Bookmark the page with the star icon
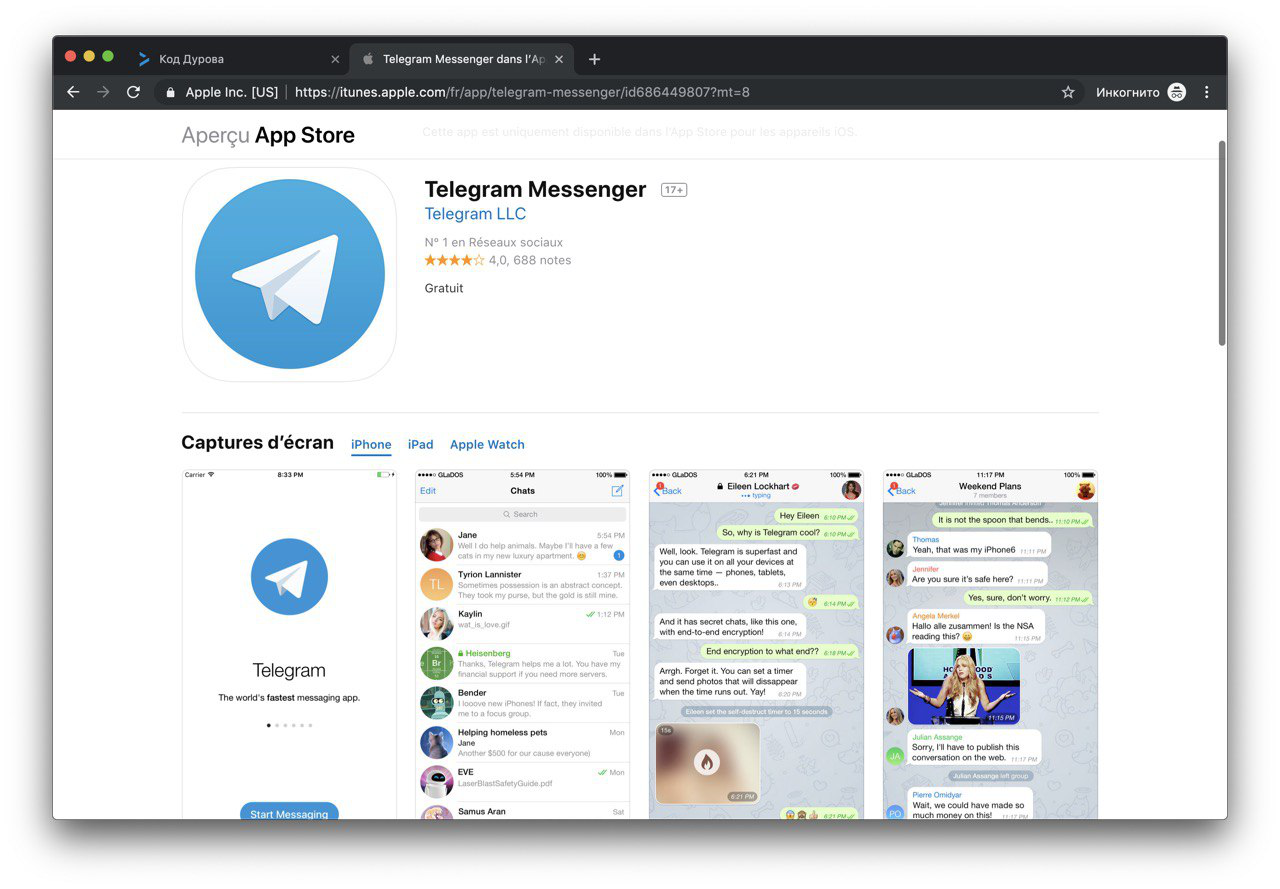 (1068, 92)
